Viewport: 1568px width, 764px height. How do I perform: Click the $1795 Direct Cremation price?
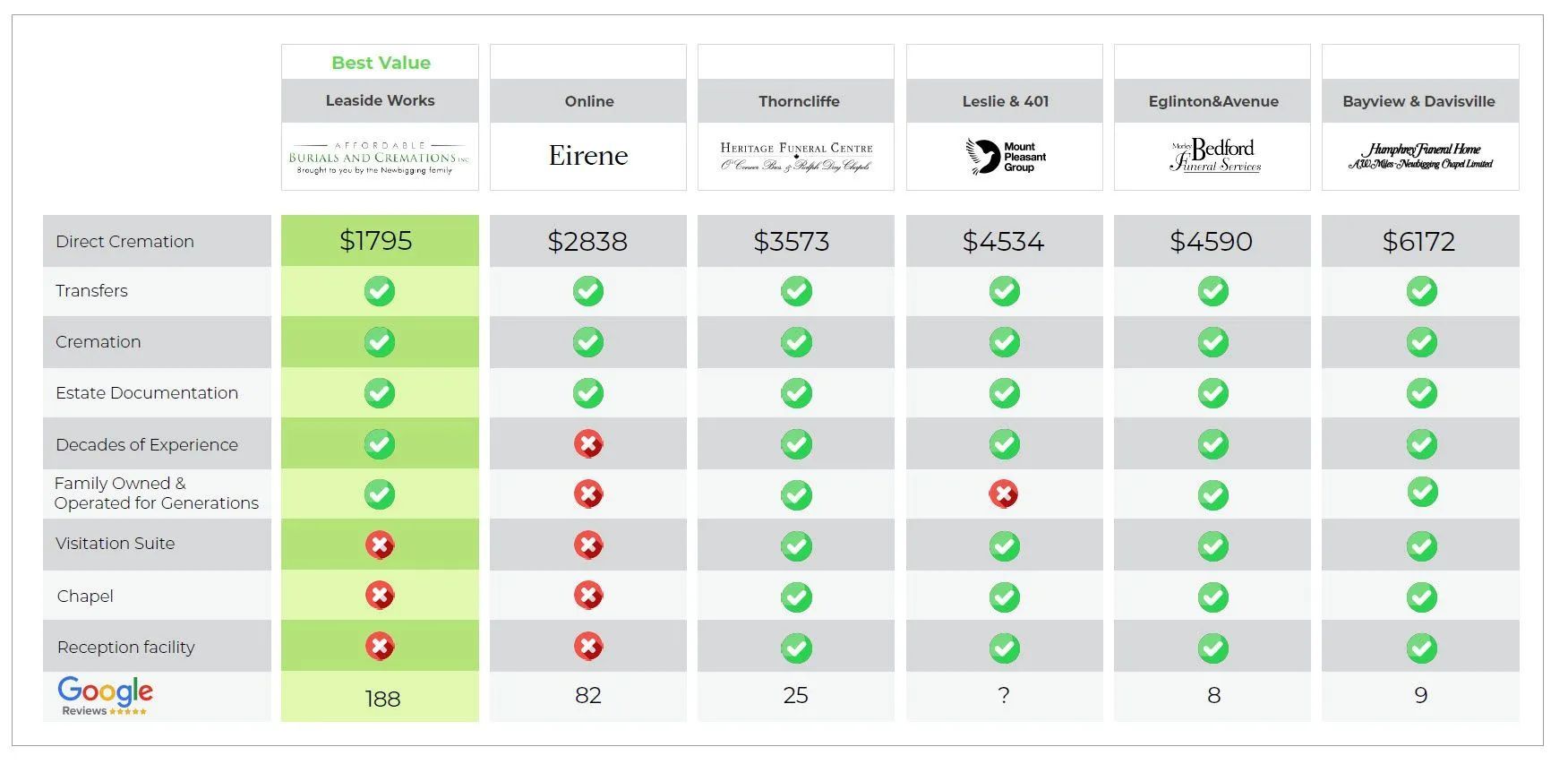pyautogui.click(x=376, y=240)
